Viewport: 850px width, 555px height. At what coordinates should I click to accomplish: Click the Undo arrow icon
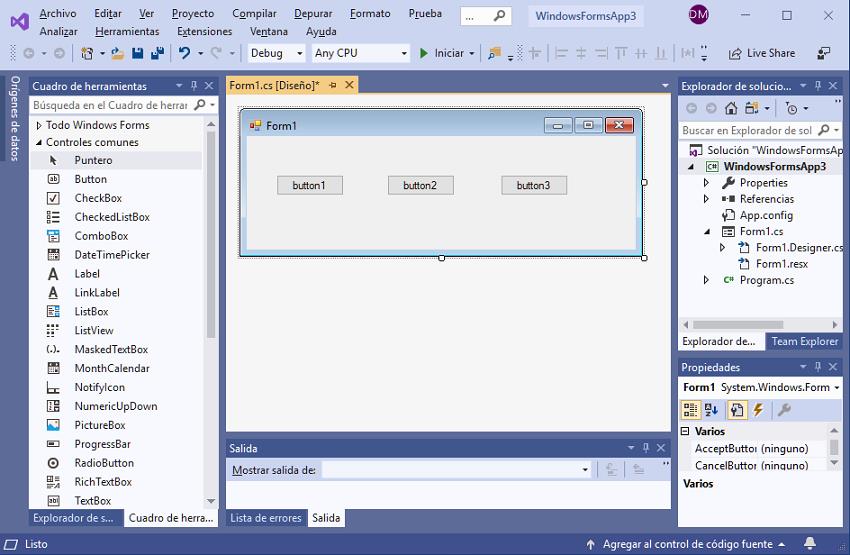pyautogui.click(x=184, y=53)
